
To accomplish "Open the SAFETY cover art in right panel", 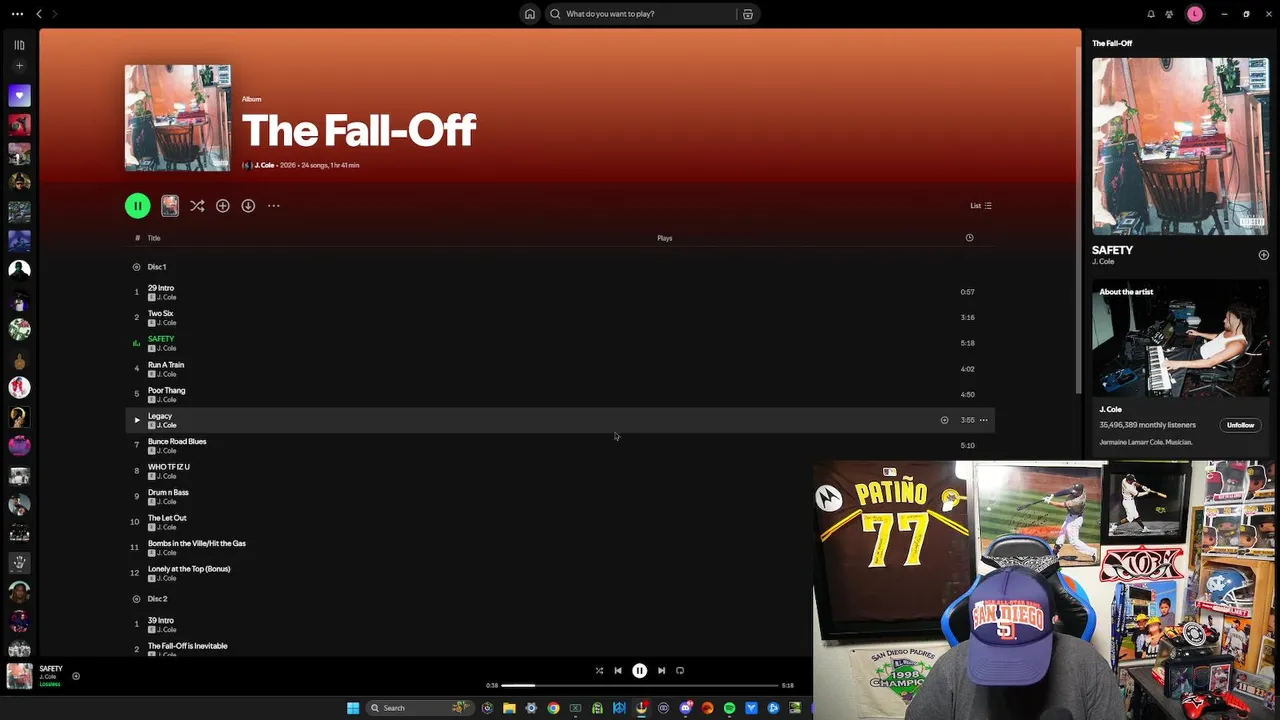I will click(1180, 146).
